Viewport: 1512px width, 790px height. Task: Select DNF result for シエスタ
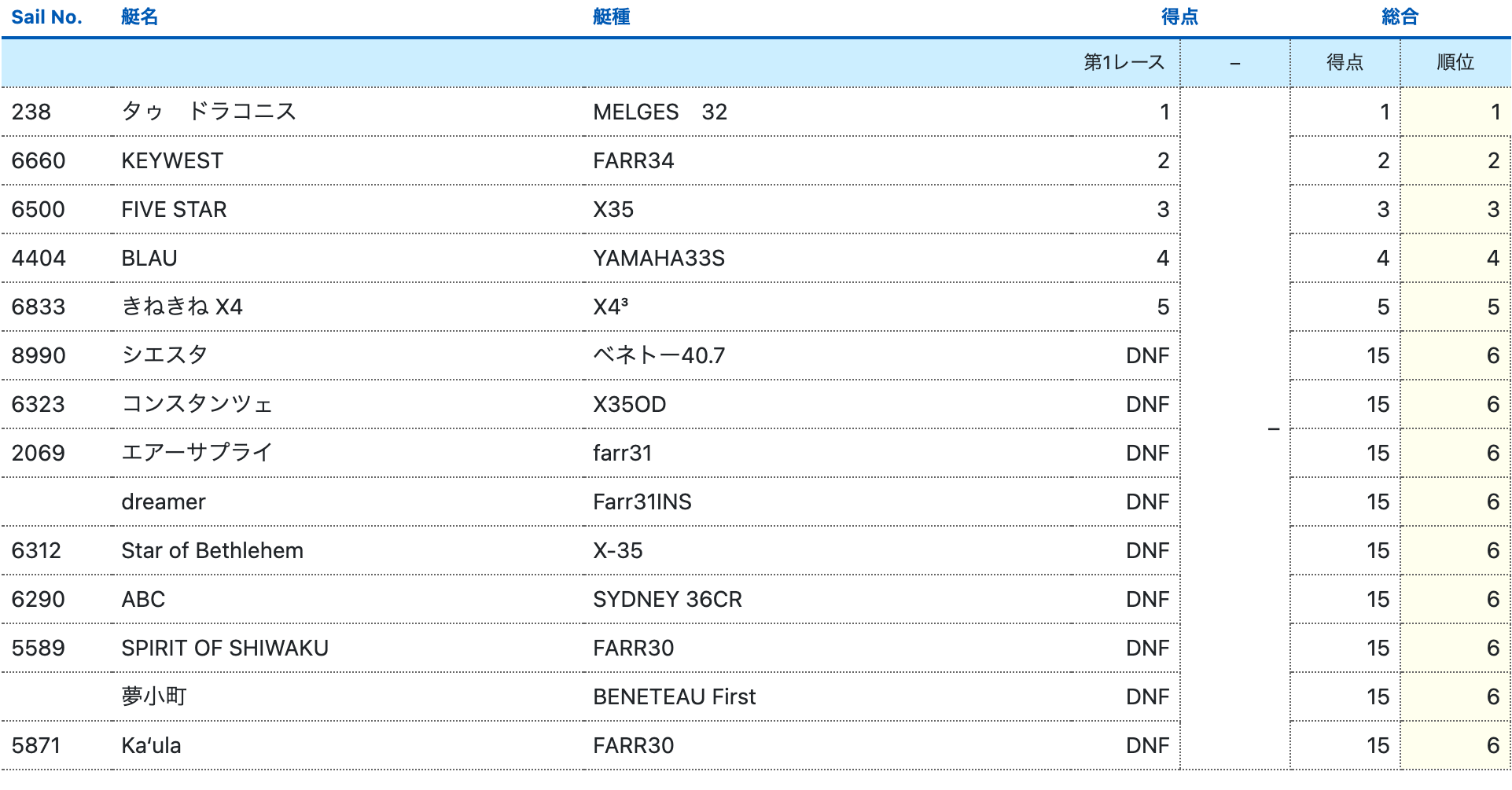[1146, 356]
